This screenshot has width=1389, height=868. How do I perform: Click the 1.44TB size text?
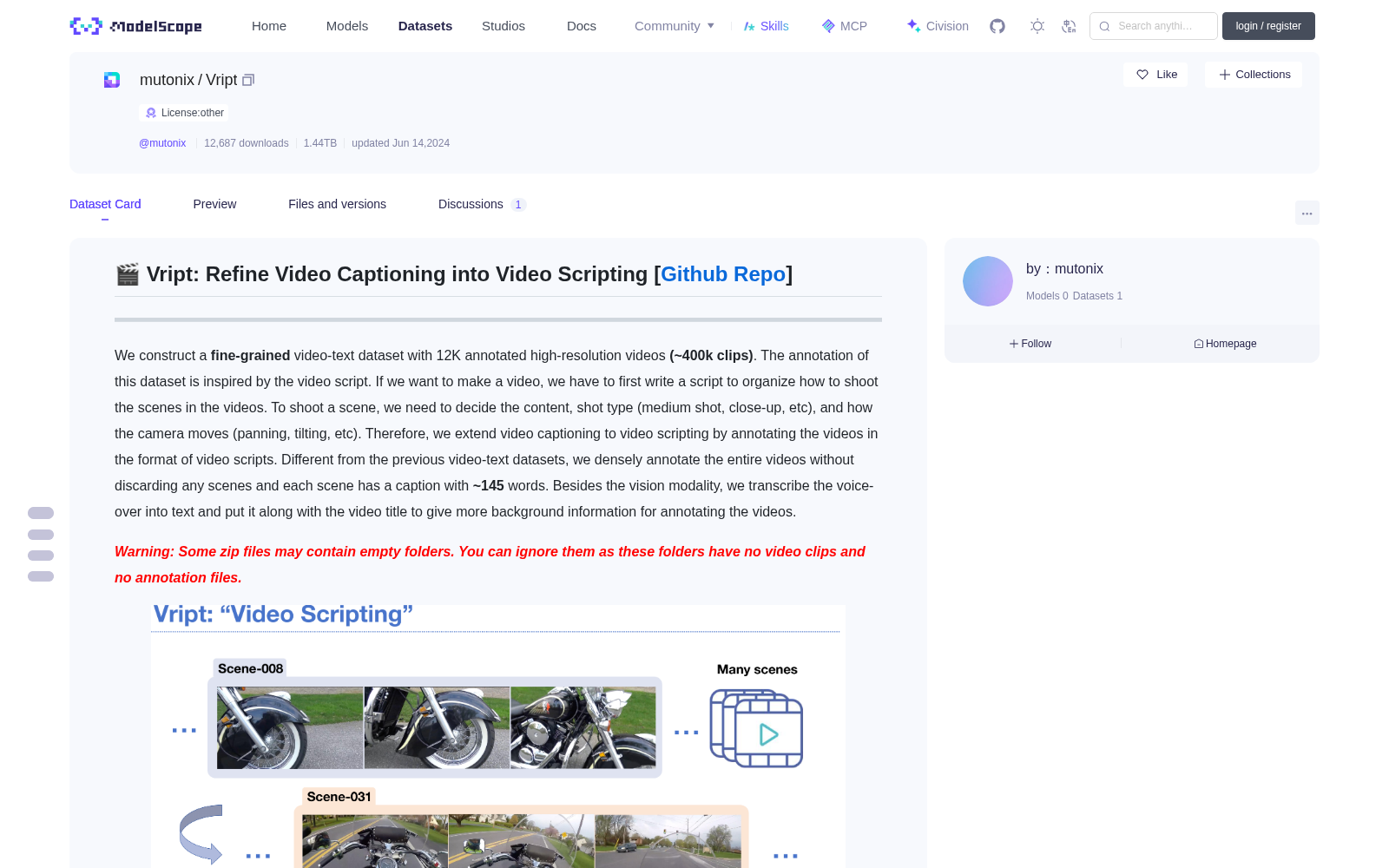click(x=320, y=143)
